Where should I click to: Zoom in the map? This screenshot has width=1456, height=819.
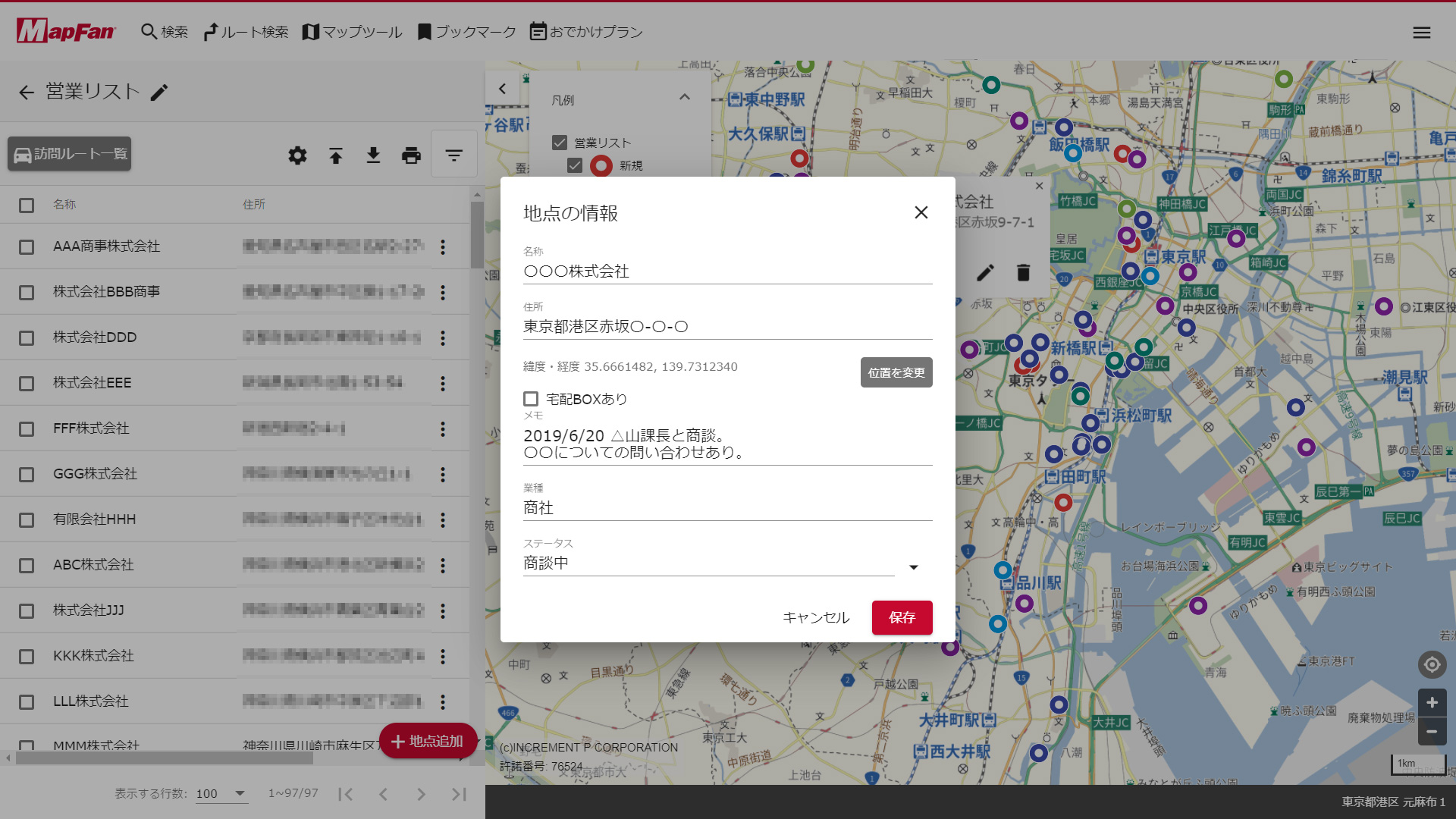click(1432, 703)
